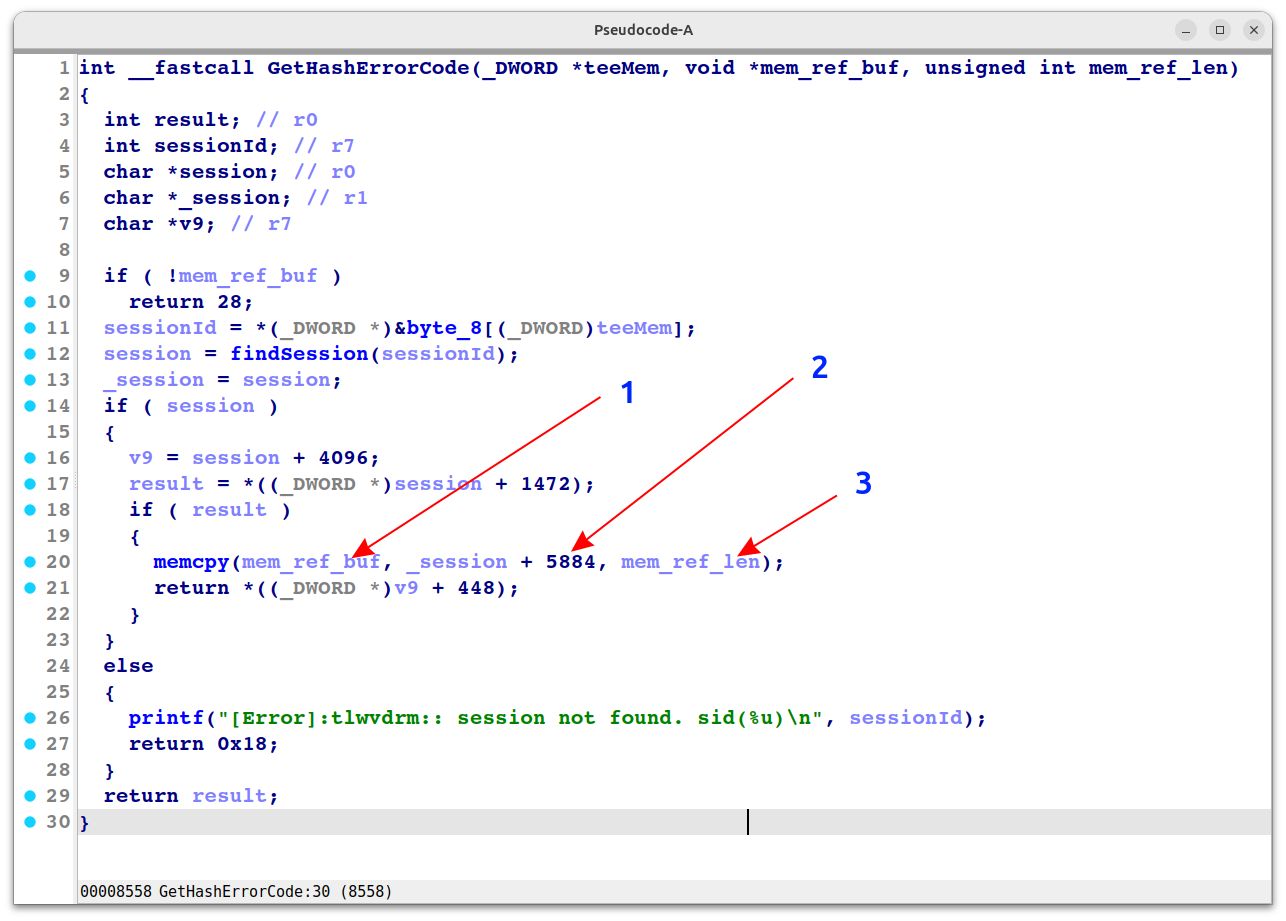This screenshot has height=921, width=1286.
Task: Click the blue marker on the return result line
Action: tap(31, 795)
